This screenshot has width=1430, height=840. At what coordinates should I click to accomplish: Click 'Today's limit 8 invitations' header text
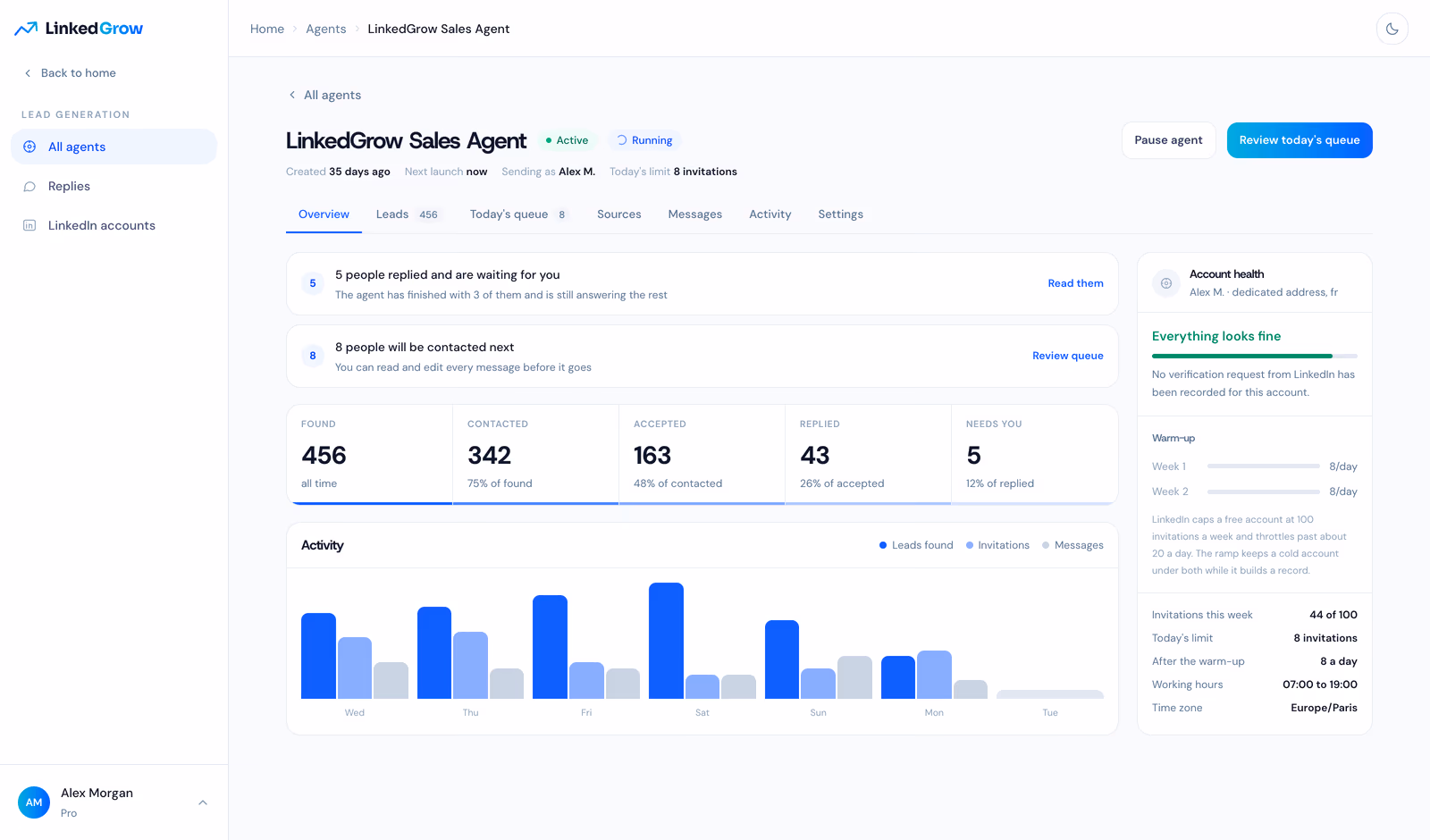point(673,172)
